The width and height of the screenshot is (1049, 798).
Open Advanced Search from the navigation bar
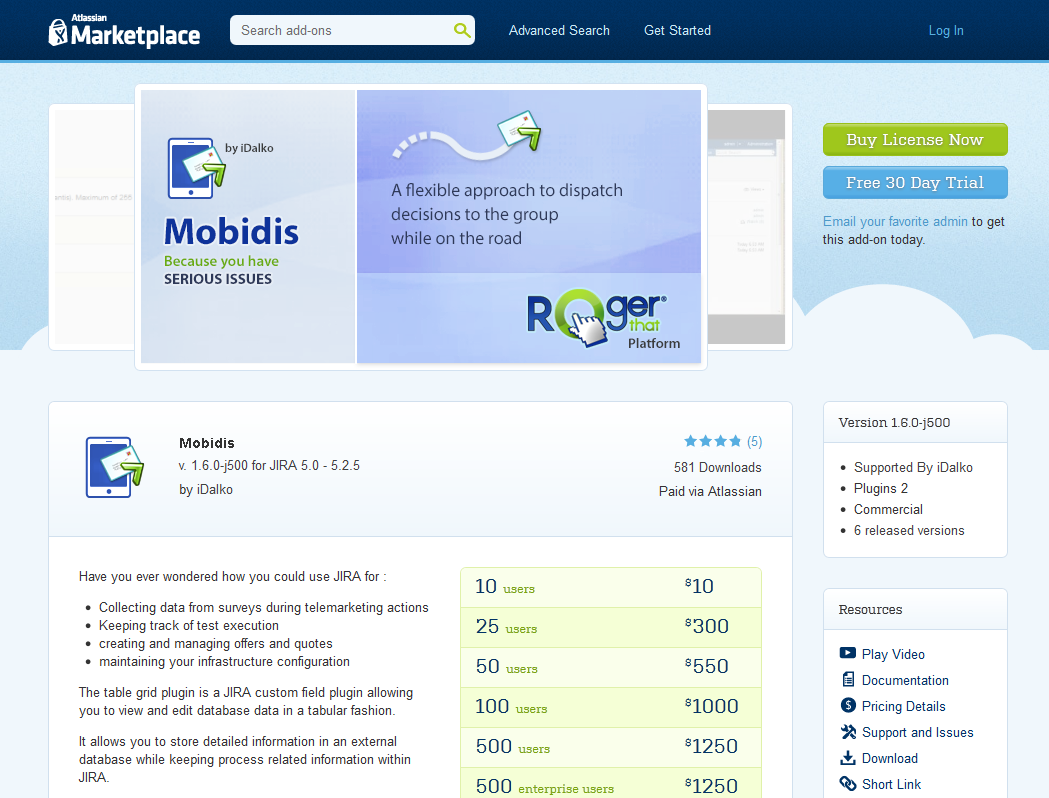click(x=559, y=30)
